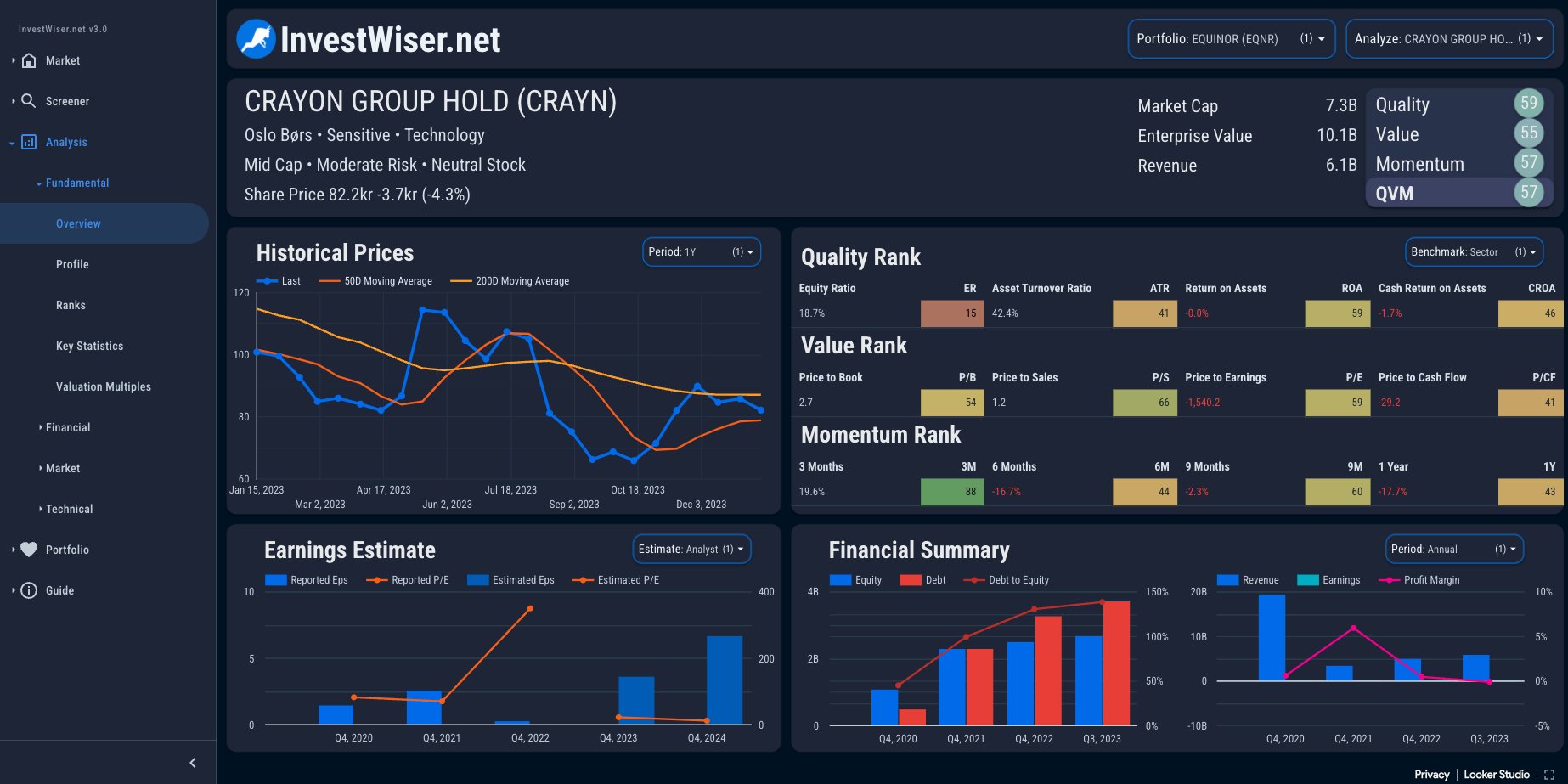The height and width of the screenshot is (784, 1568).
Task: Click the Analysis chart icon
Action: (x=29, y=142)
